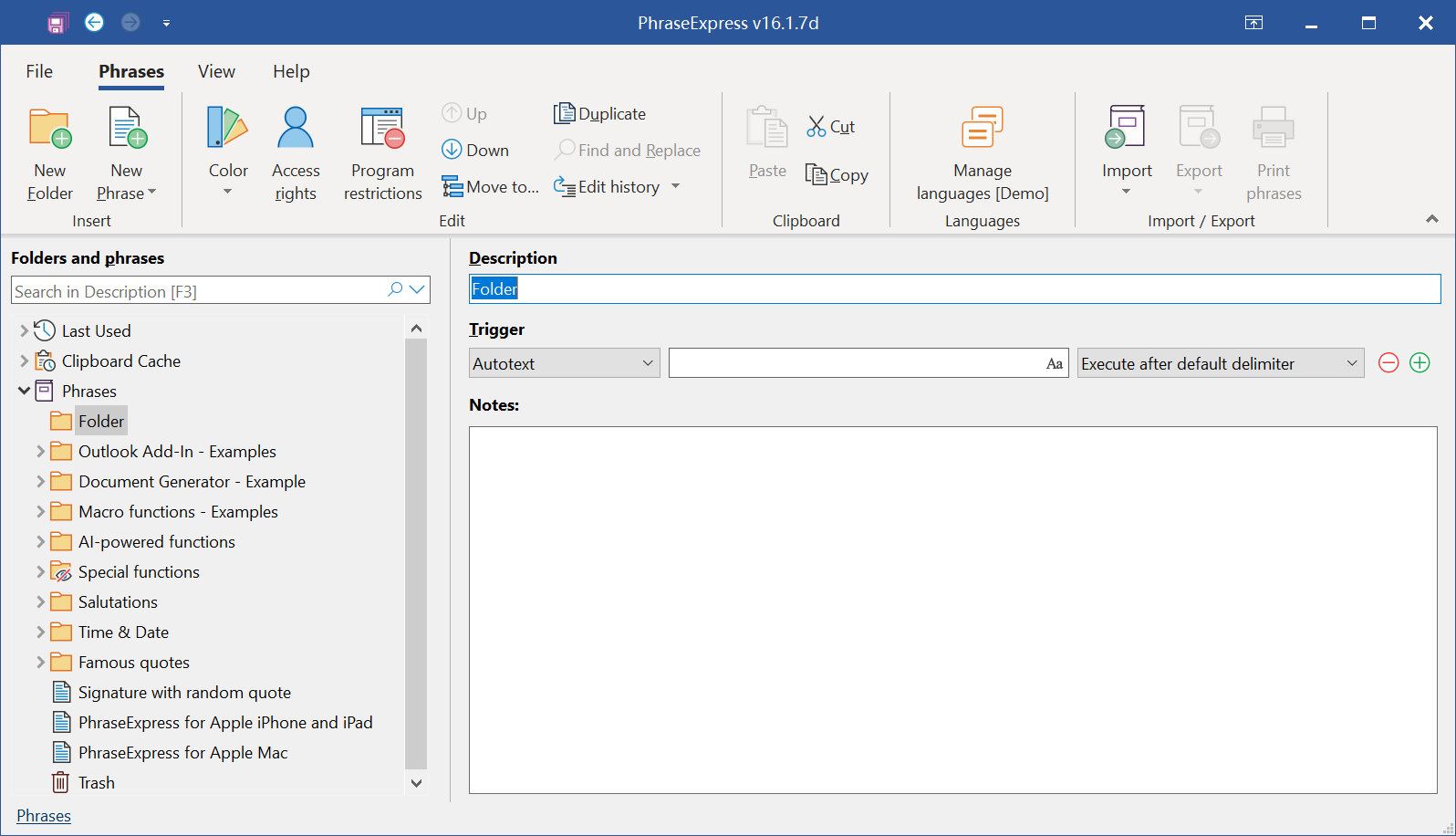Click the Phrases breadcrumb link
This screenshot has width=1456, height=836.
click(x=44, y=816)
